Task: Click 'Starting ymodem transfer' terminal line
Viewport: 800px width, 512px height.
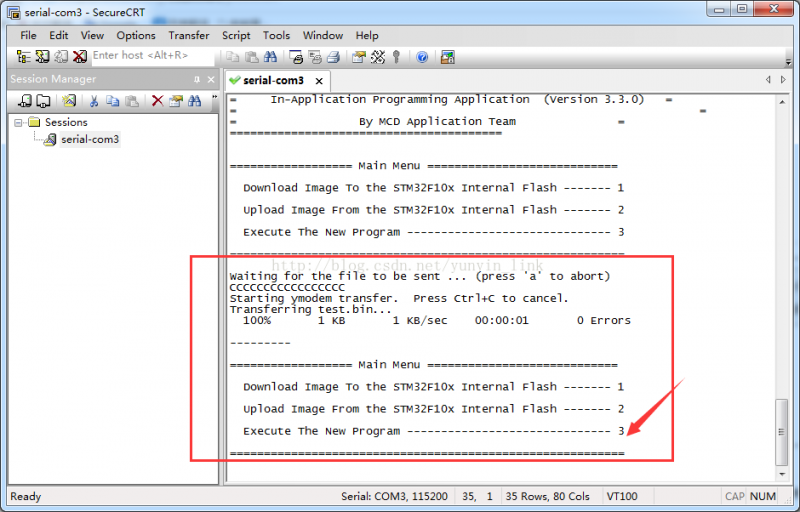Action: tap(399, 298)
